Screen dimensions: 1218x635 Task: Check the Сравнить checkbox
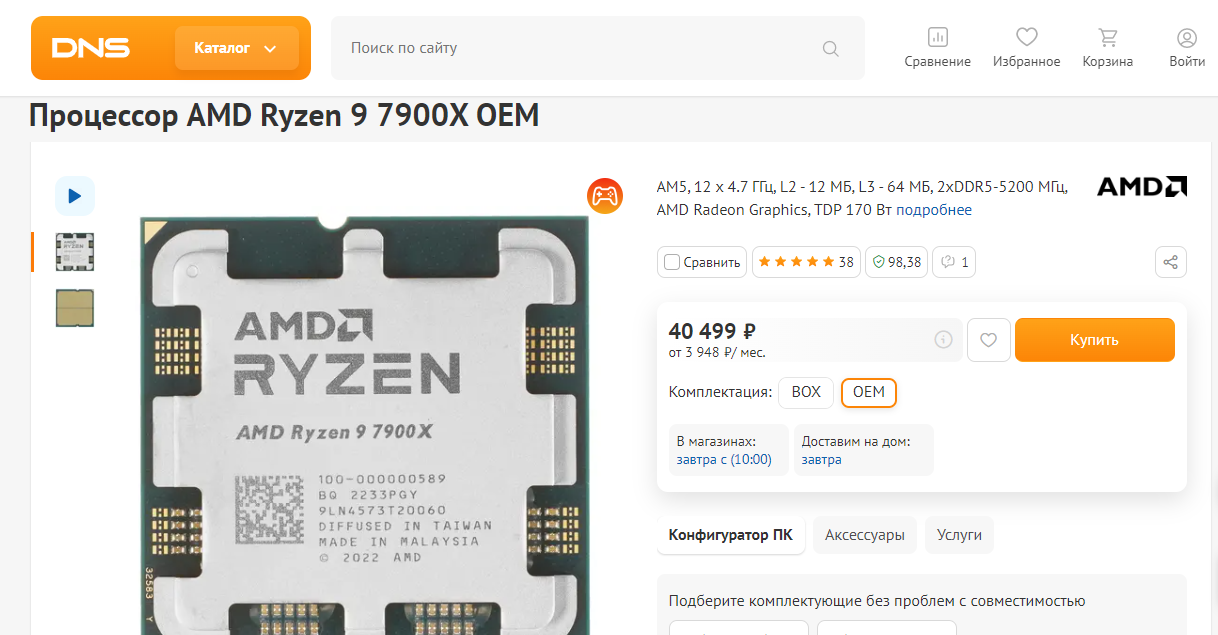(672, 262)
